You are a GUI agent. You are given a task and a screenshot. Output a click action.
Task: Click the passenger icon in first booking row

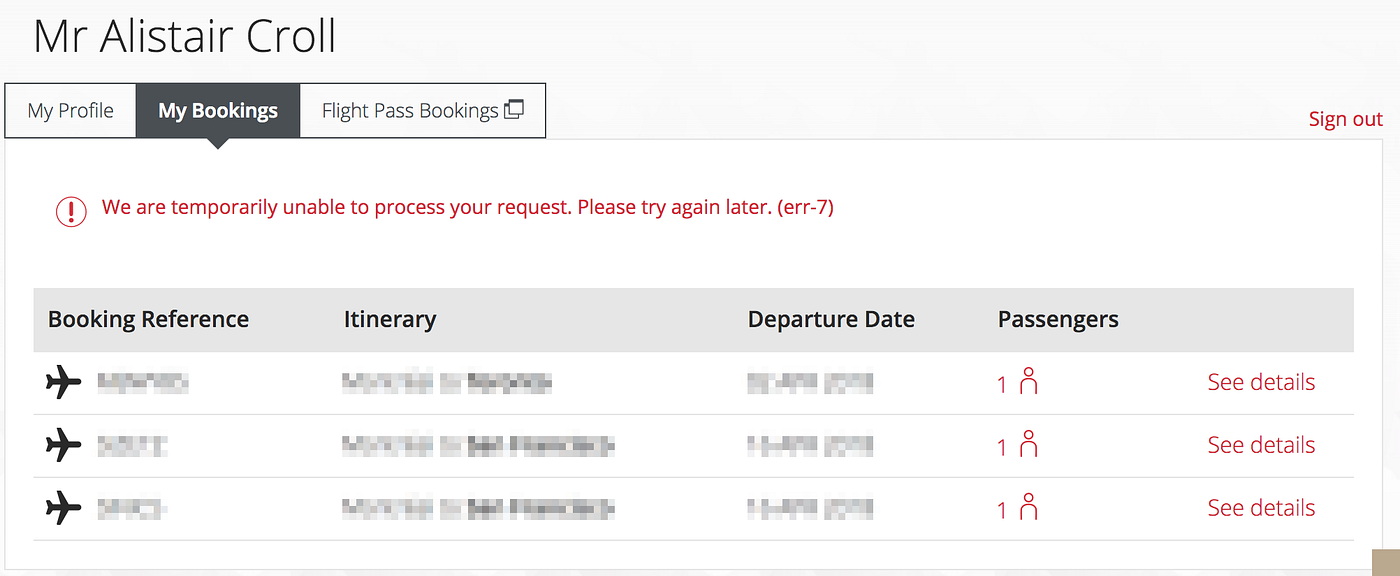(x=1028, y=382)
